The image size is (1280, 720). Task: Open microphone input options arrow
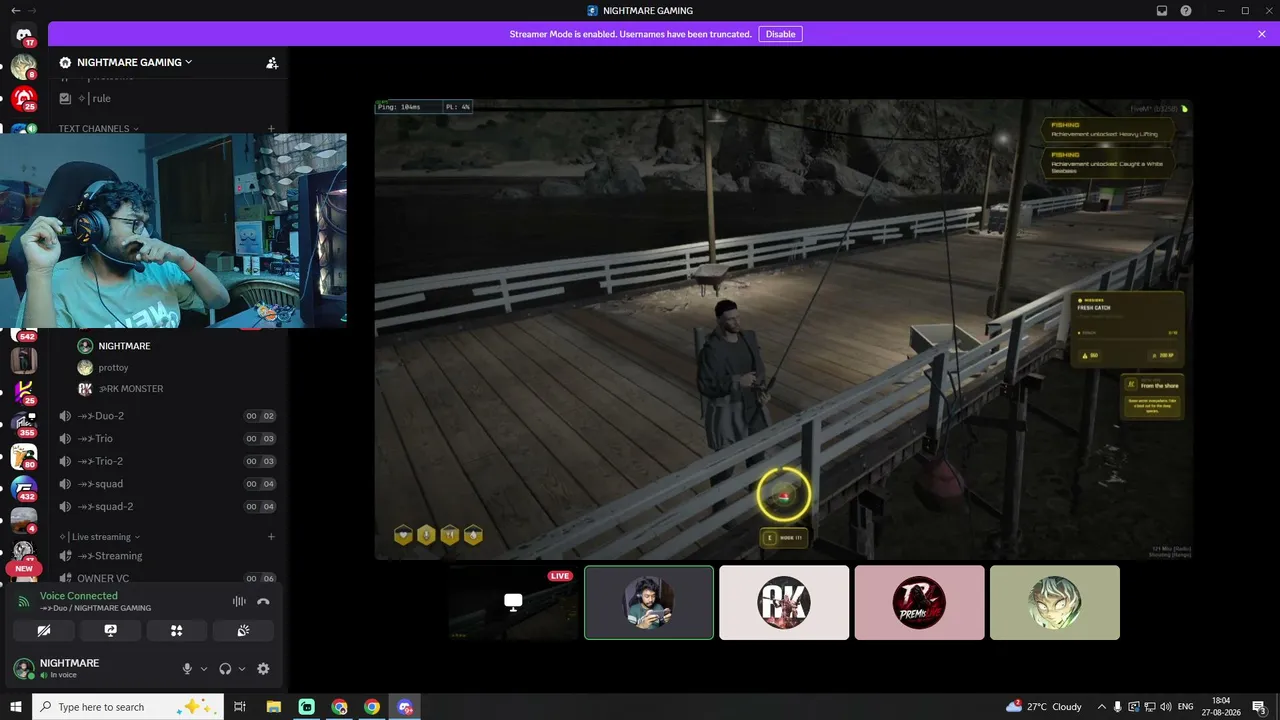click(x=204, y=669)
